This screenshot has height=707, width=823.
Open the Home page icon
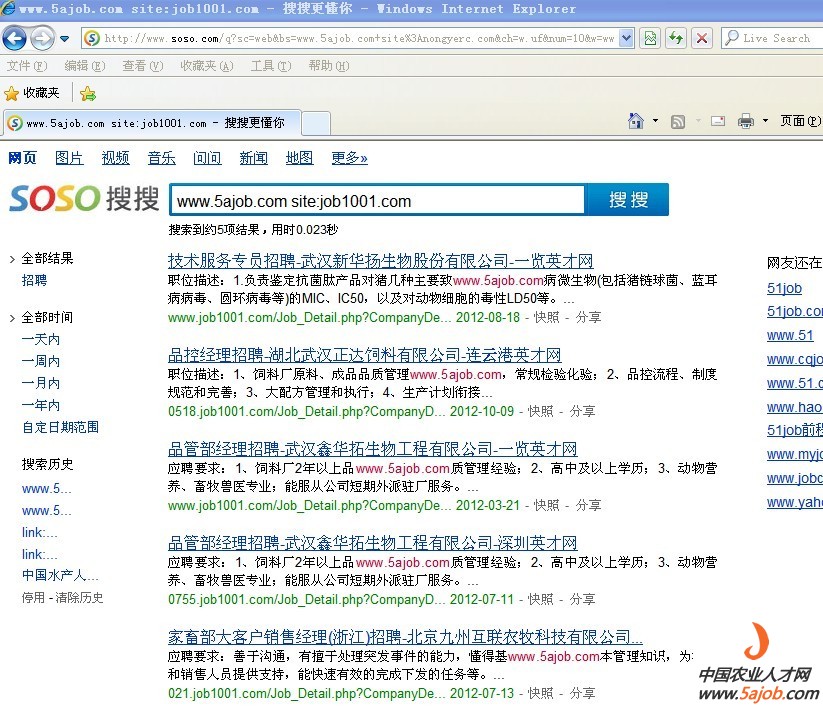click(x=636, y=121)
